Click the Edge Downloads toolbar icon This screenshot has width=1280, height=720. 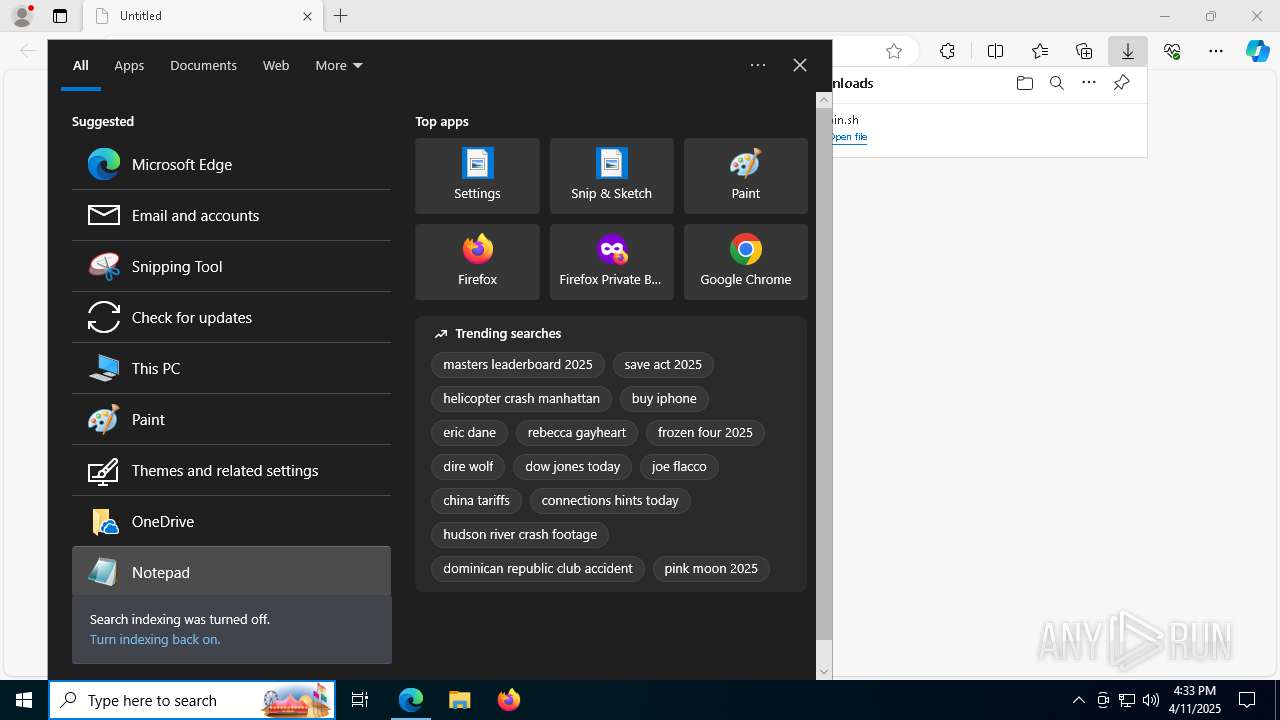click(x=1127, y=51)
